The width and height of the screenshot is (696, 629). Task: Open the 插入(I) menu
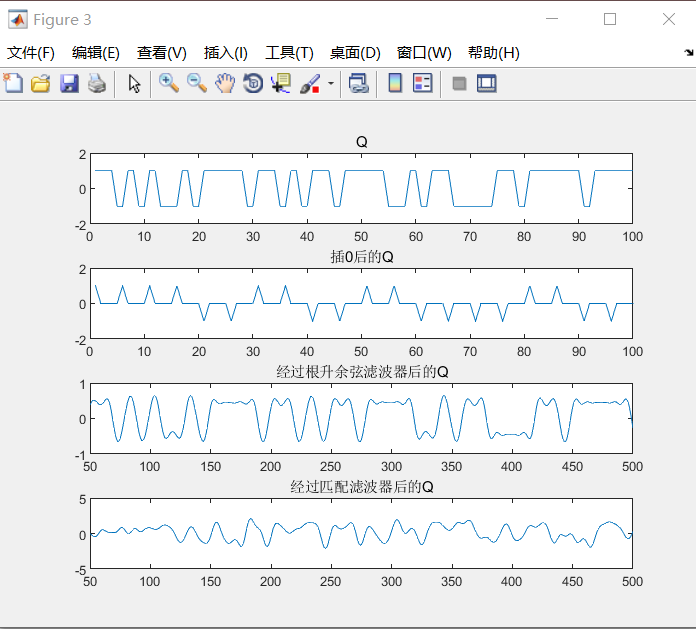point(225,53)
